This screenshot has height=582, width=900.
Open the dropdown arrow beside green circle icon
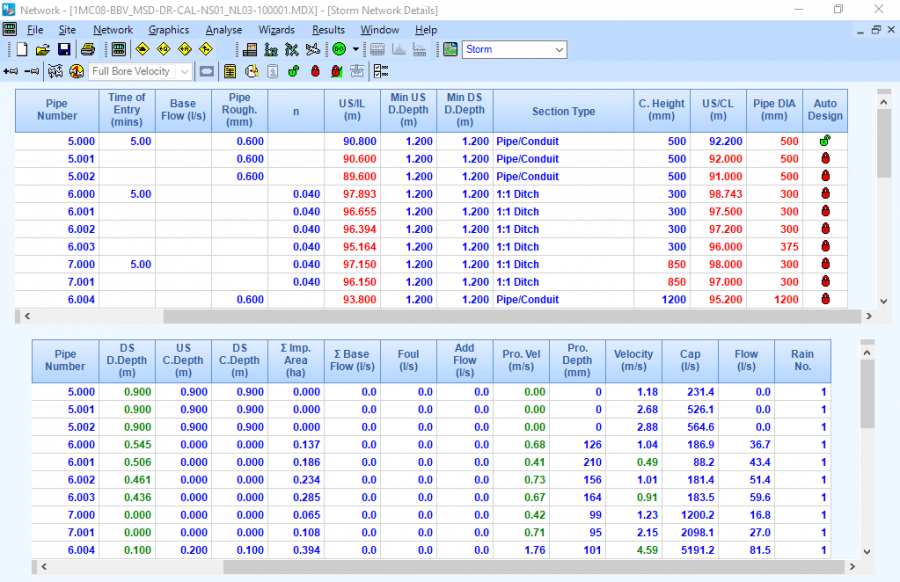coord(355,49)
